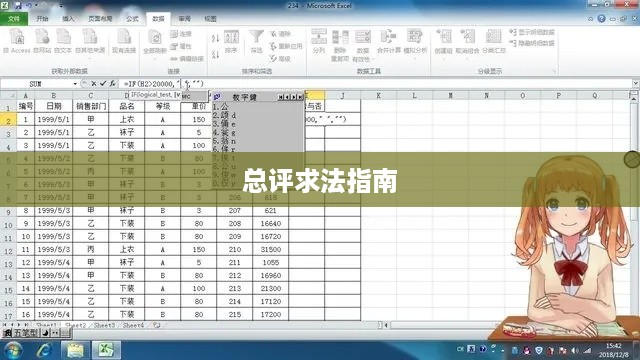The image size is (640, 360).
Task: Switch to the Sheet4 worksheet tab
Action: point(133,325)
